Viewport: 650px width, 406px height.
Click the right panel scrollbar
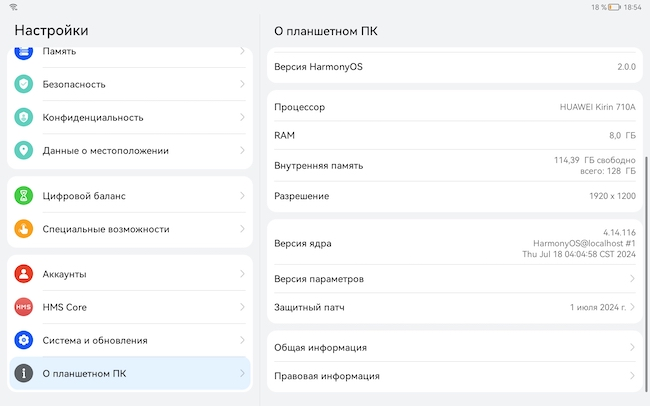[645, 274]
